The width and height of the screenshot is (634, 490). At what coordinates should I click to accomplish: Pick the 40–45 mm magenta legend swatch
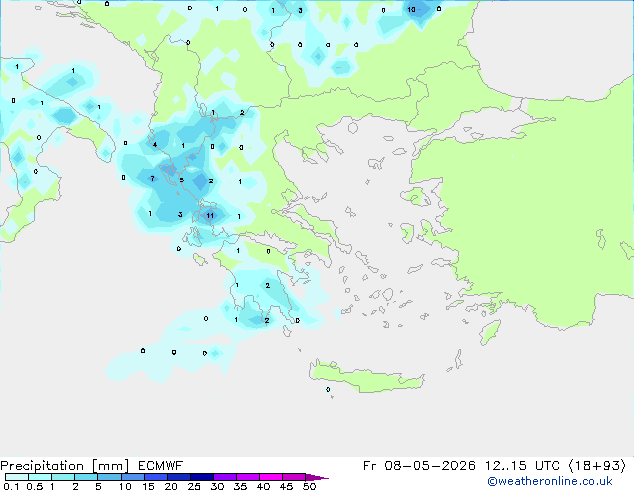(271, 477)
